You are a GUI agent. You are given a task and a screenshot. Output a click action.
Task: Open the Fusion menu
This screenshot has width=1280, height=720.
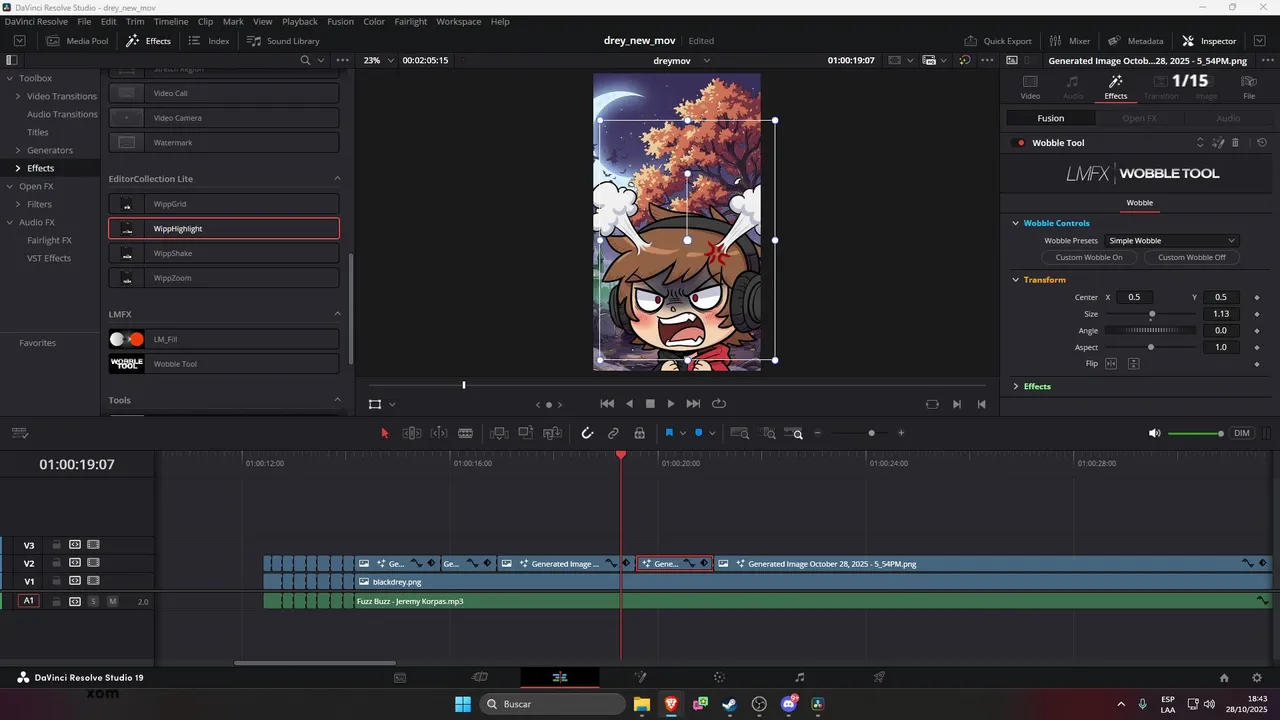[x=340, y=21]
